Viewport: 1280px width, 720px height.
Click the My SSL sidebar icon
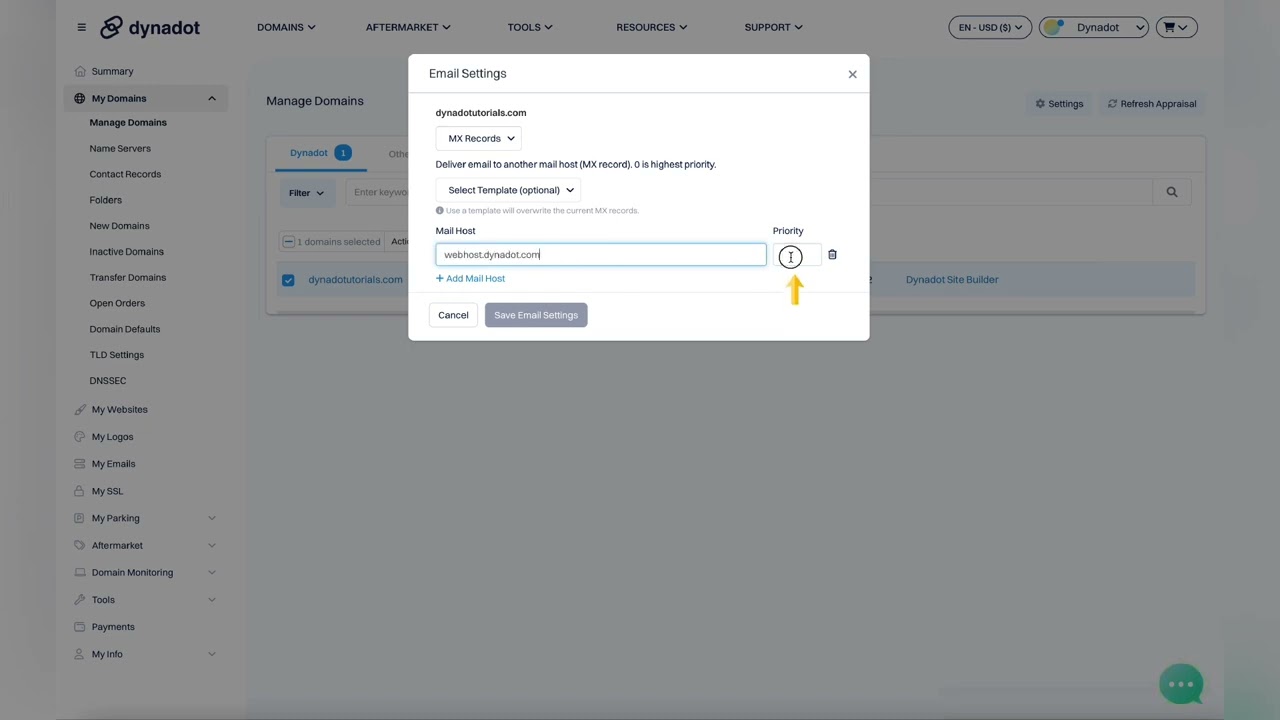(80, 491)
